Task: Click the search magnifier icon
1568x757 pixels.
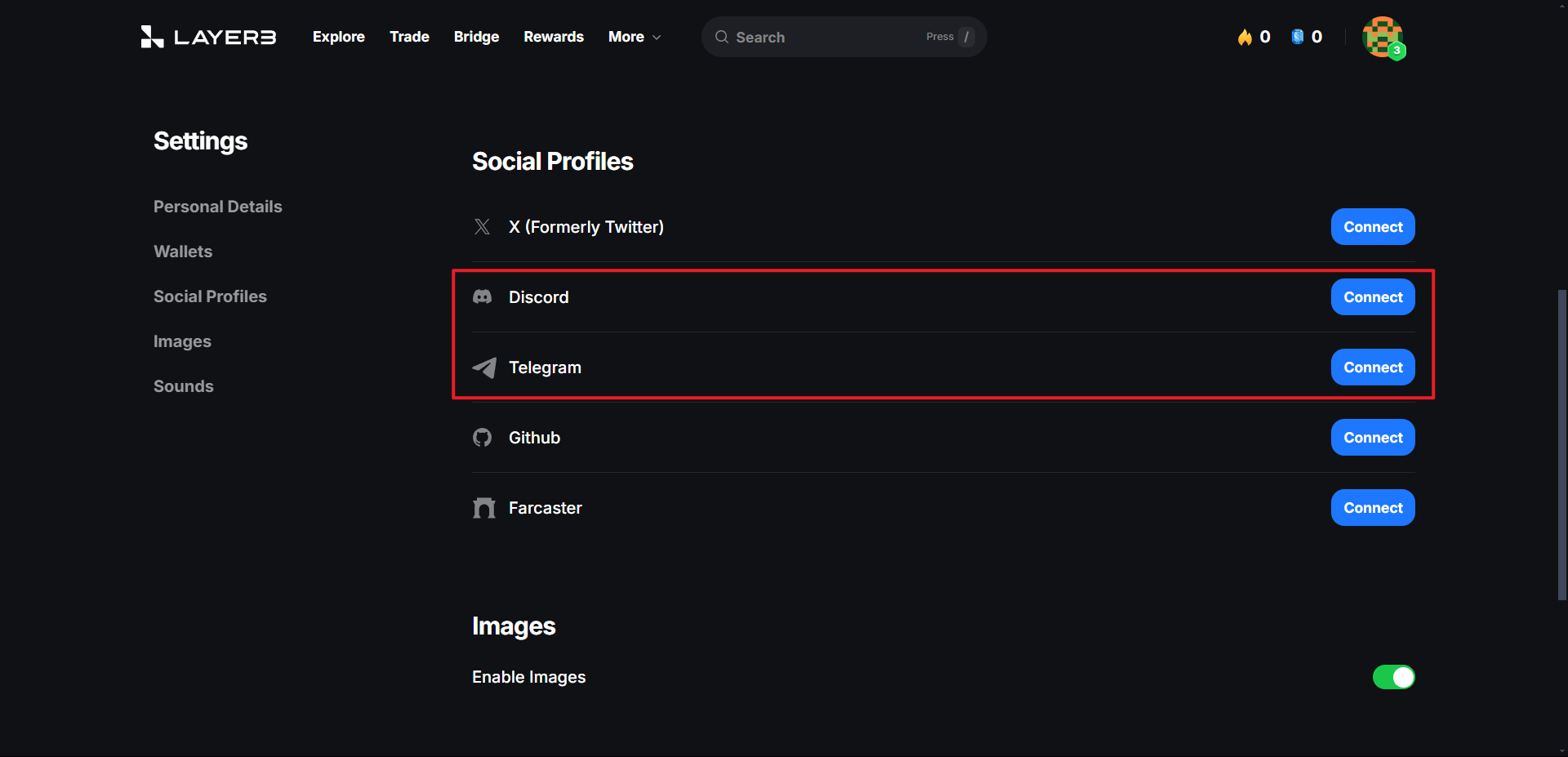Action: 722,37
